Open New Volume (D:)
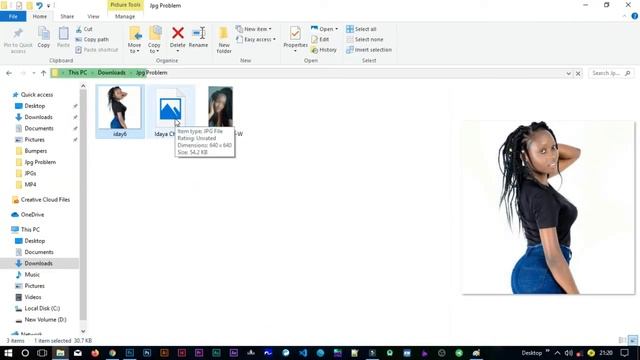640x360 pixels. tap(45, 320)
